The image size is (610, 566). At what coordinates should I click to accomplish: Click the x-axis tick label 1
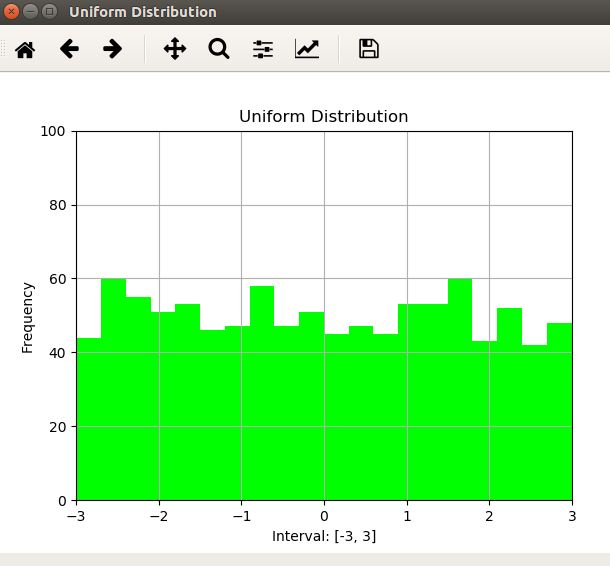click(x=407, y=516)
